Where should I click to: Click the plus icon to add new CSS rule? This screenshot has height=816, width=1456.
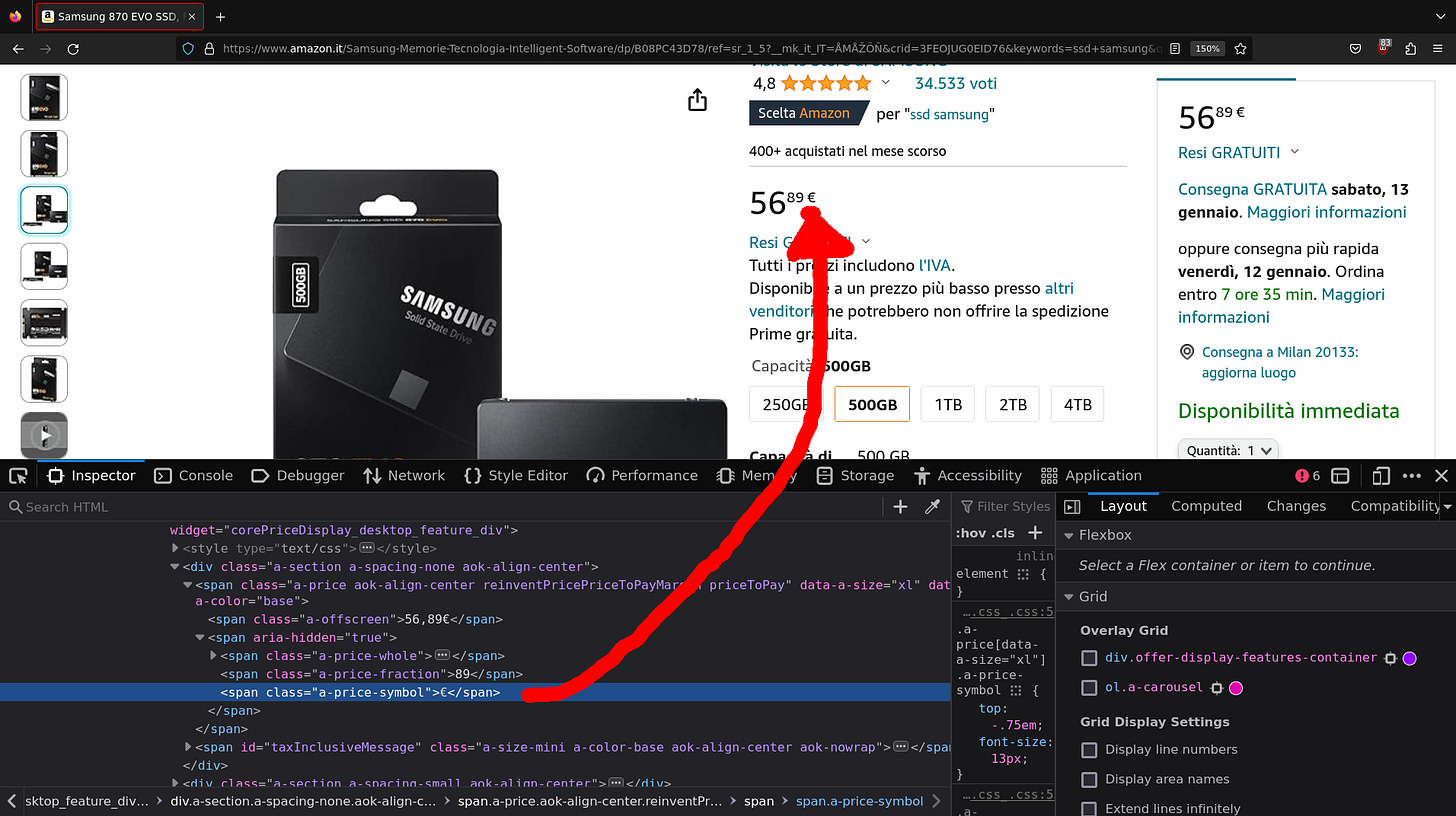pos(899,507)
